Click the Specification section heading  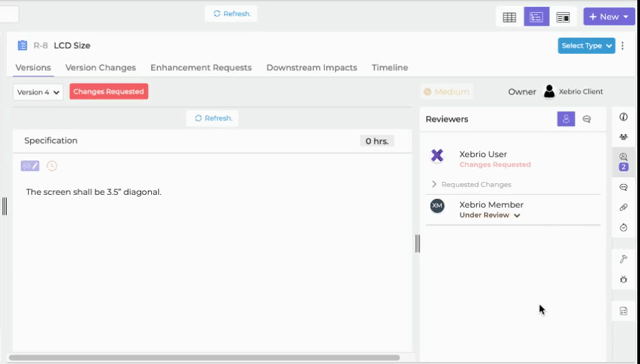[x=51, y=141]
